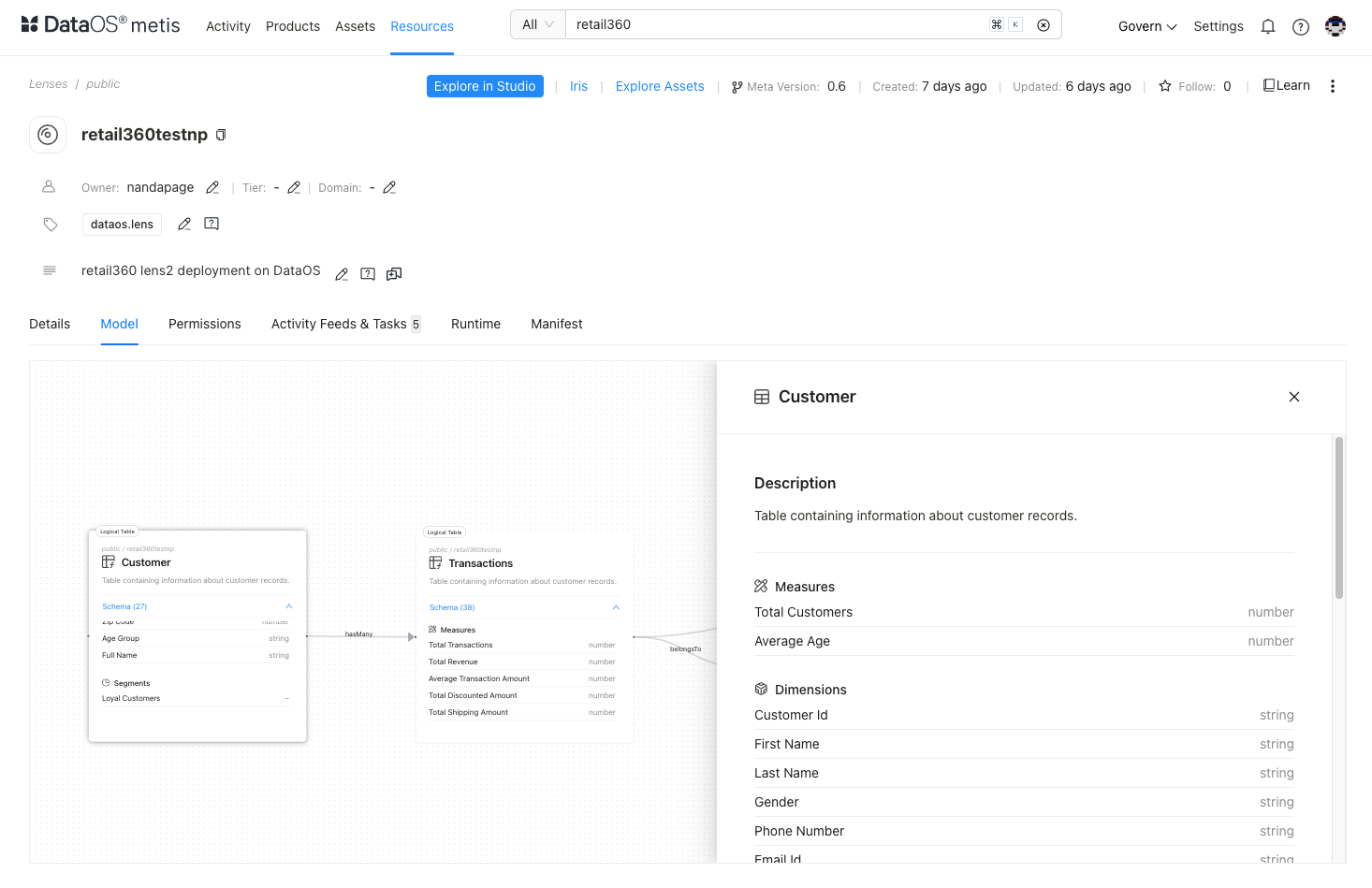Switch to the Details tab

point(50,324)
